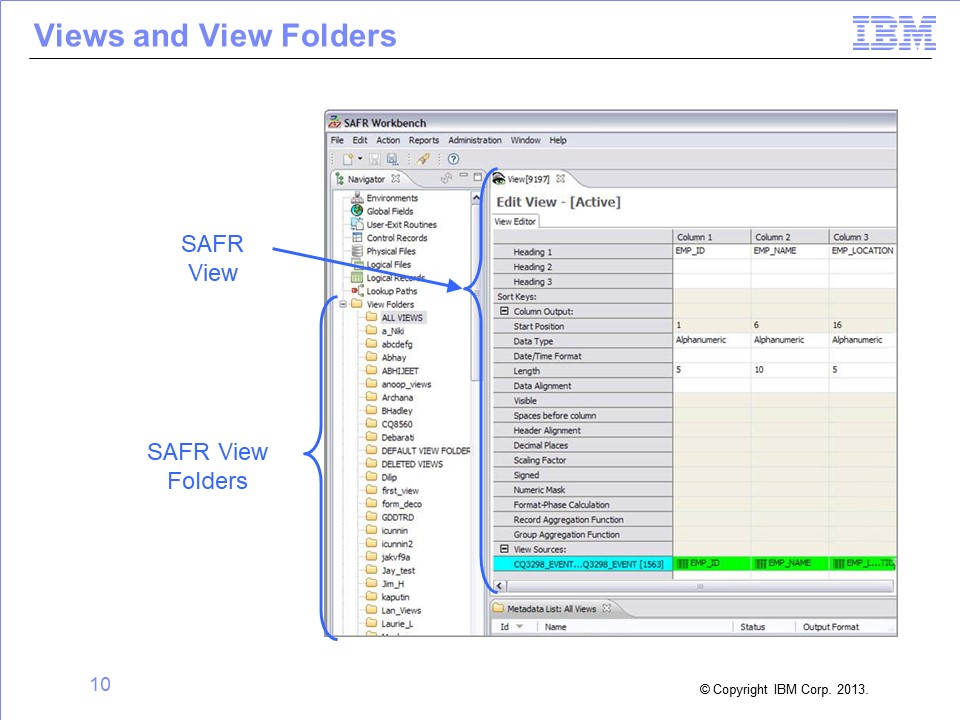Click the New item toolbar icon

point(348,159)
